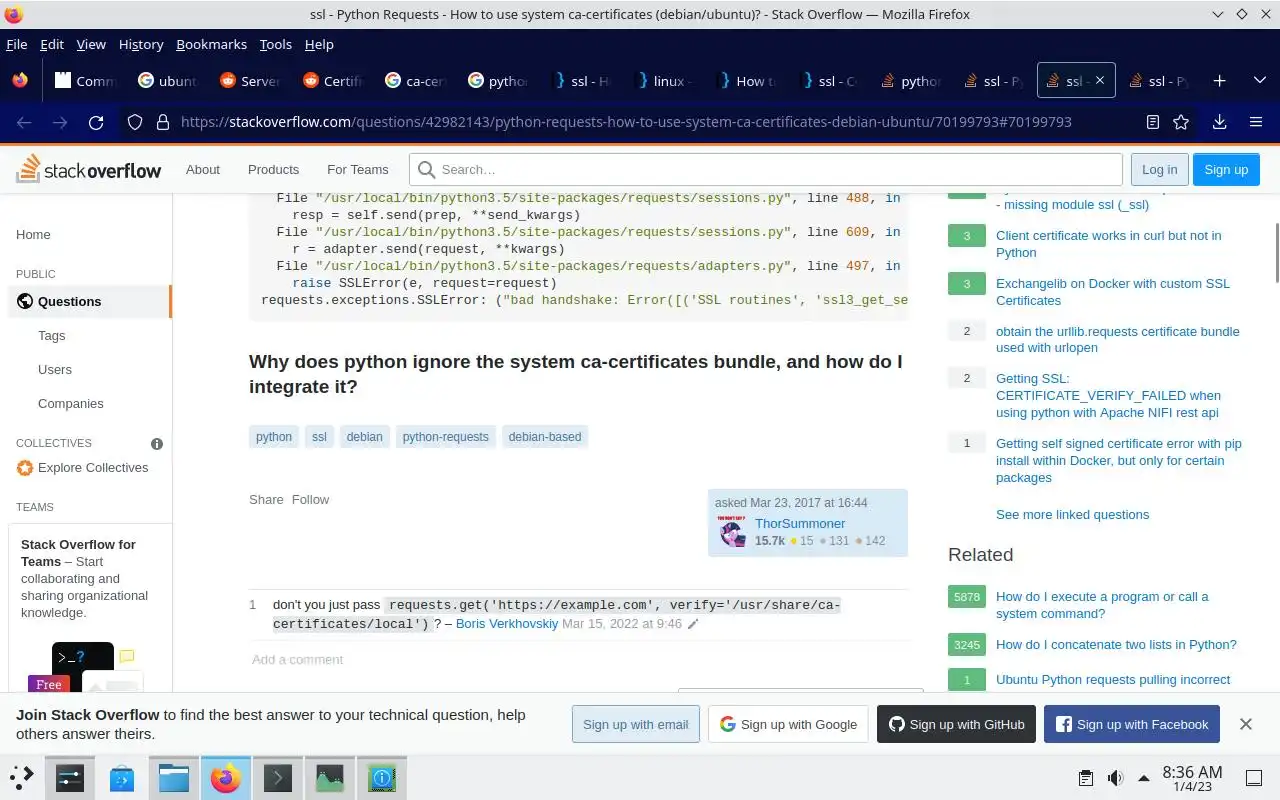Open Companies in the sidebar
Screen dimensions: 1280x800
click(x=71, y=403)
